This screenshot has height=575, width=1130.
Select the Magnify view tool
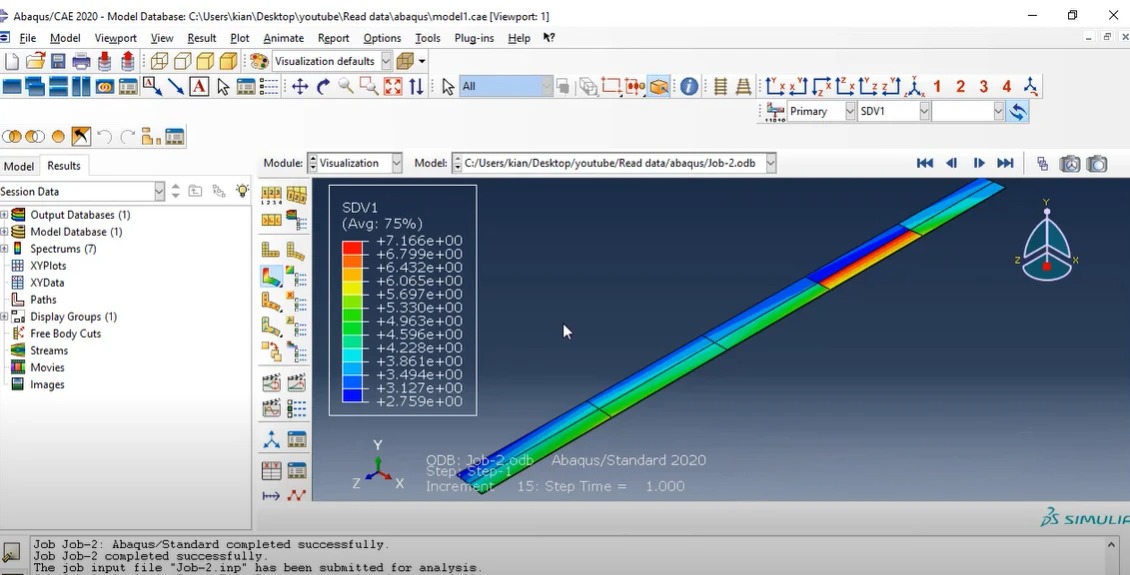(x=346, y=86)
